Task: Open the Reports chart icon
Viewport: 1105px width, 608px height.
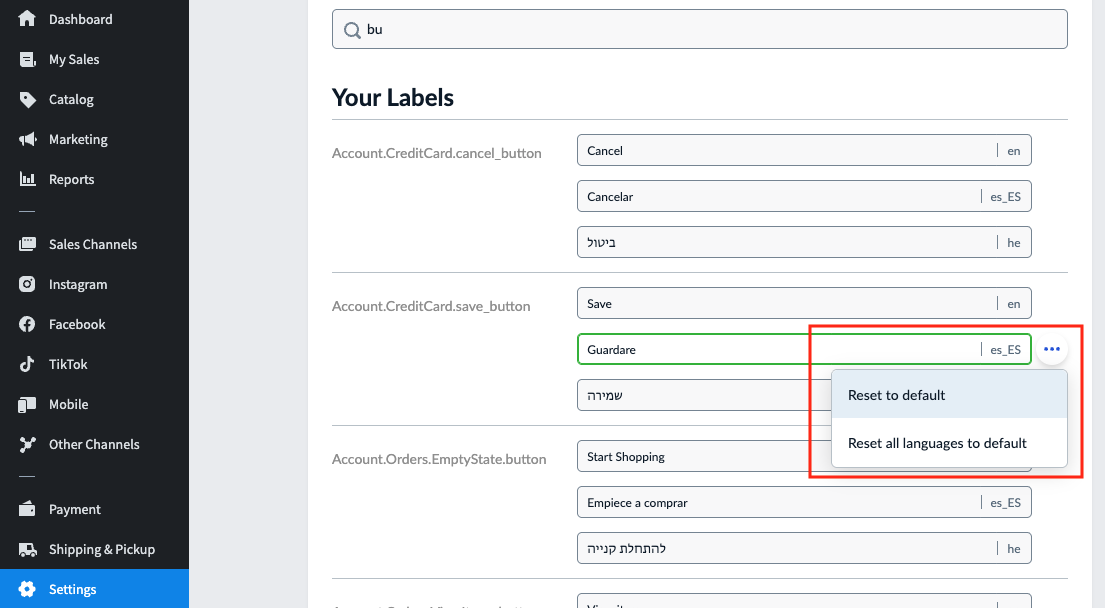Action: pos(28,179)
